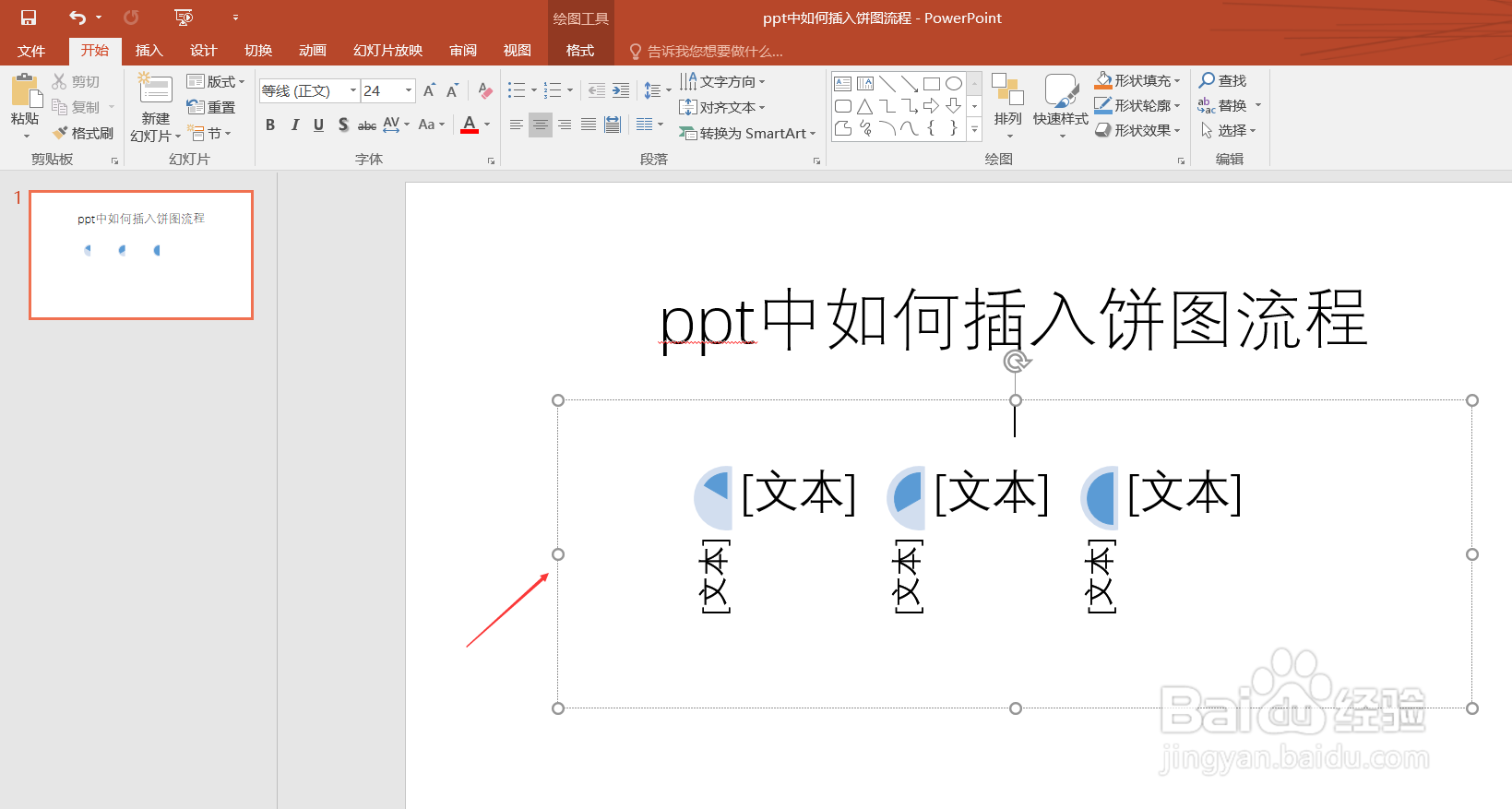The image size is (1512, 809).
Task: Click the Format Painter (格式刷) button
Action: tap(83, 134)
